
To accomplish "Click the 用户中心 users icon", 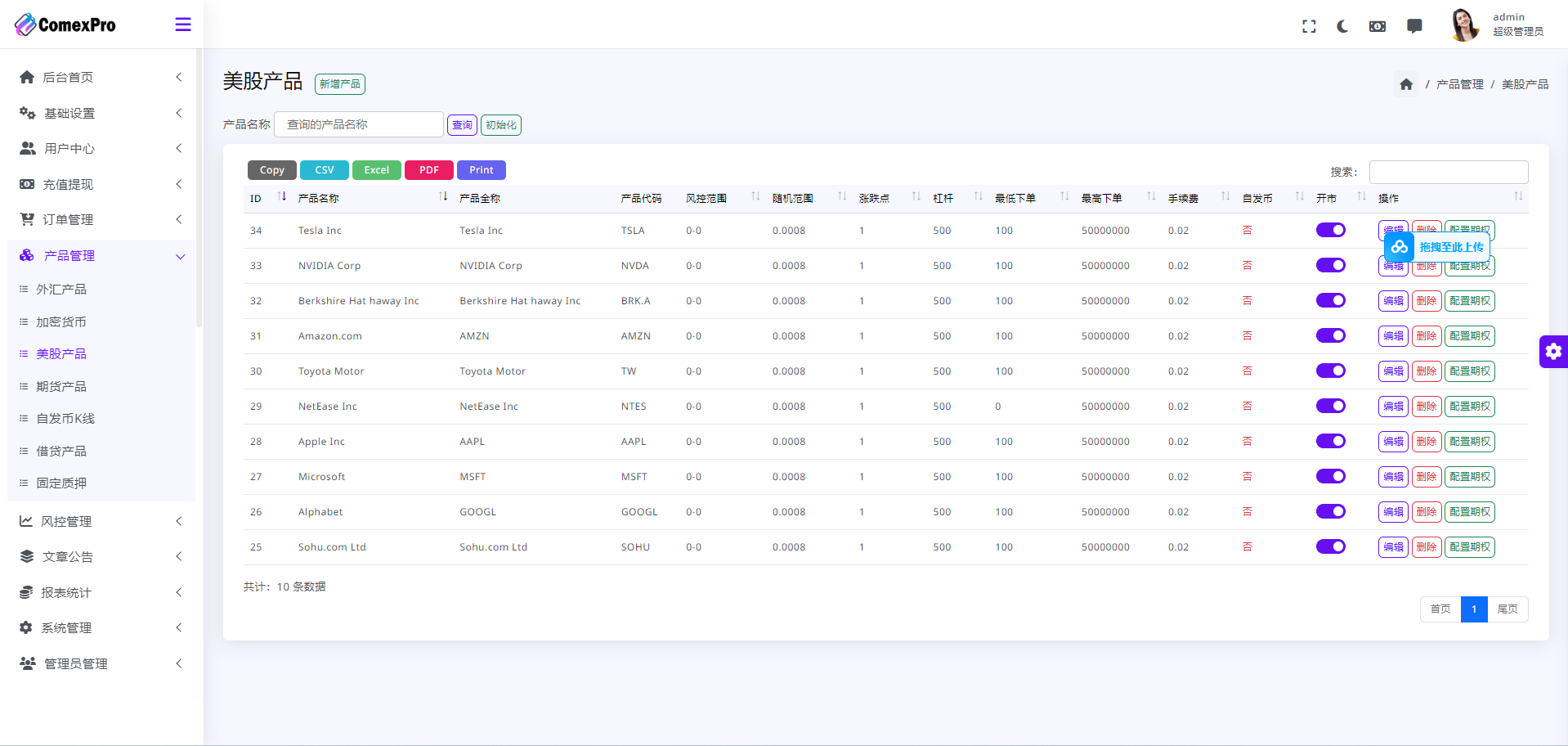I will click(x=28, y=148).
